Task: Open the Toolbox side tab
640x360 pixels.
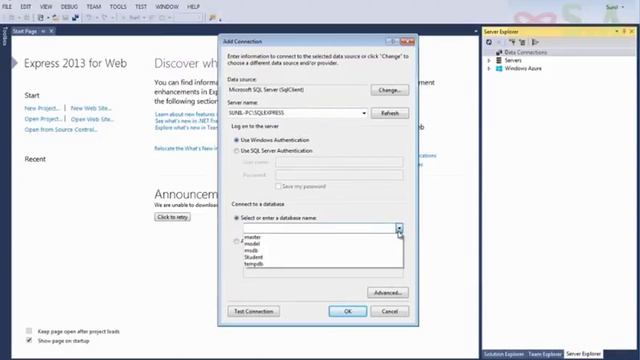Action: click(x=5, y=36)
